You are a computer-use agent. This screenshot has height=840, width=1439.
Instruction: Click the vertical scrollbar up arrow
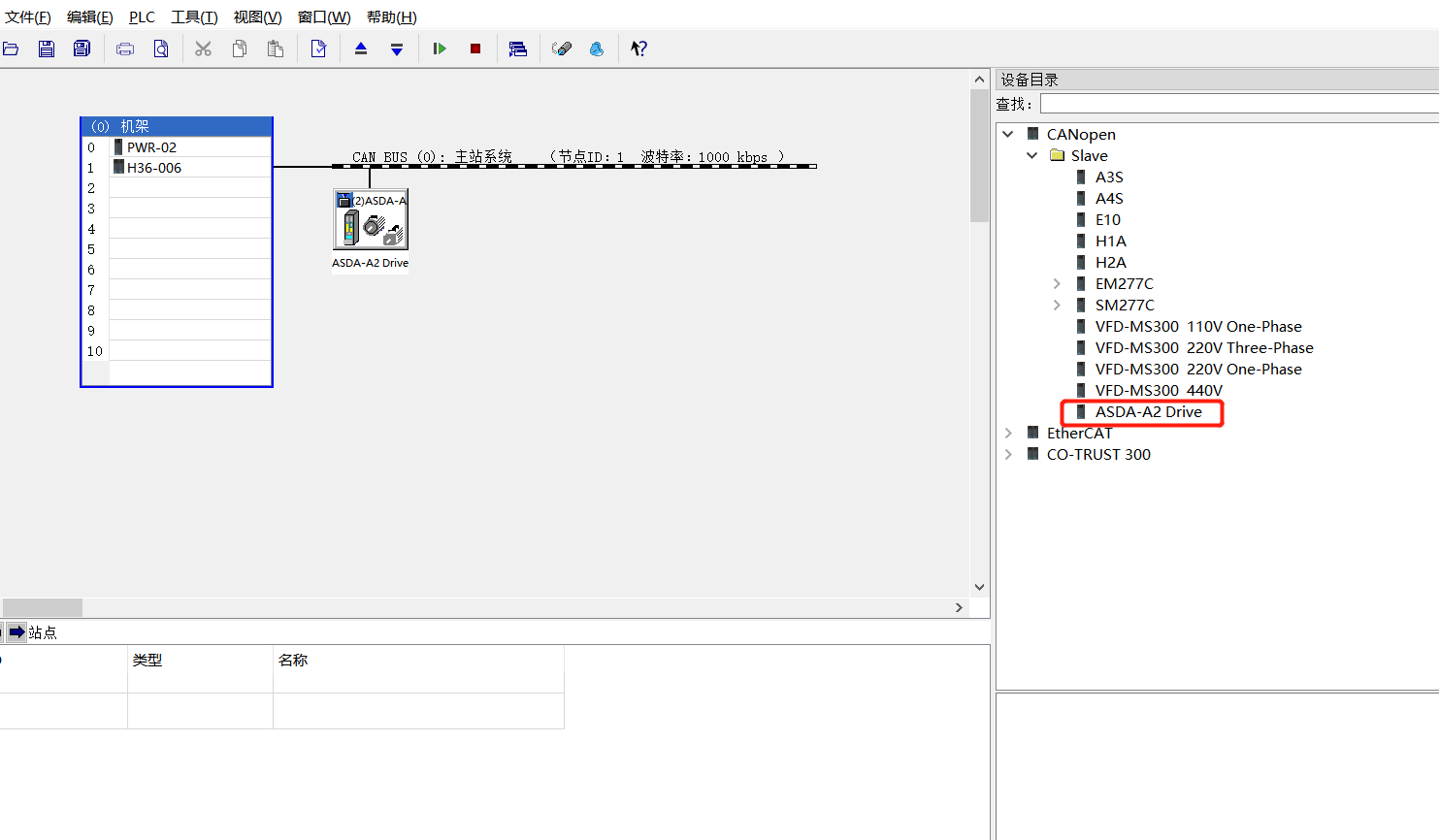[979, 80]
